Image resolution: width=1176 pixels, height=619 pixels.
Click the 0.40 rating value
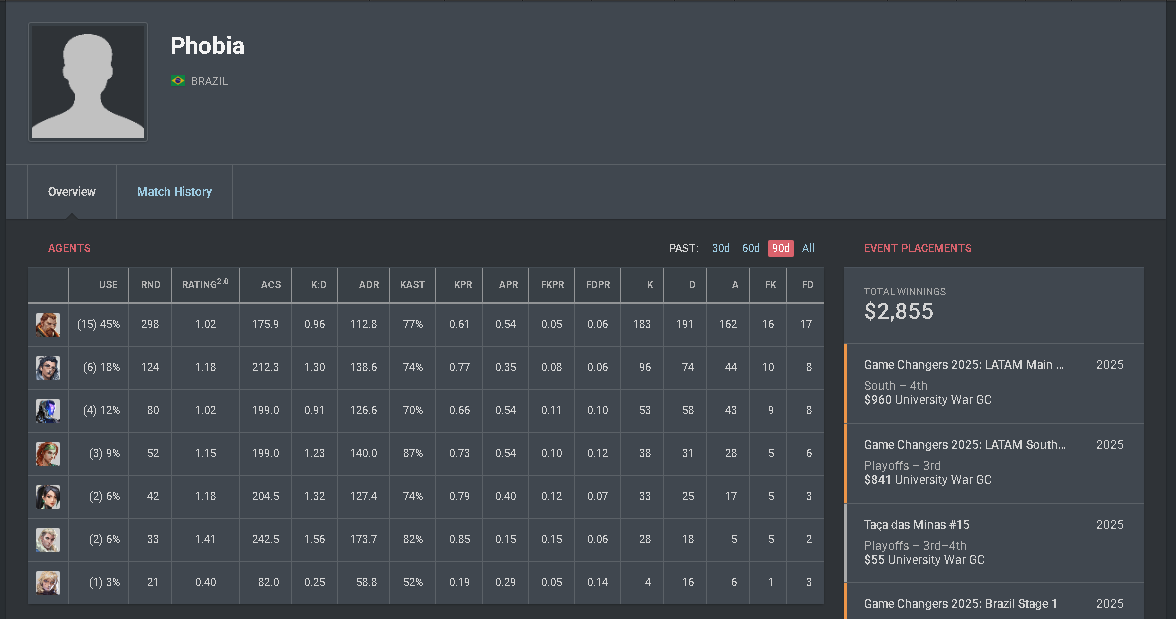click(206, 583)
